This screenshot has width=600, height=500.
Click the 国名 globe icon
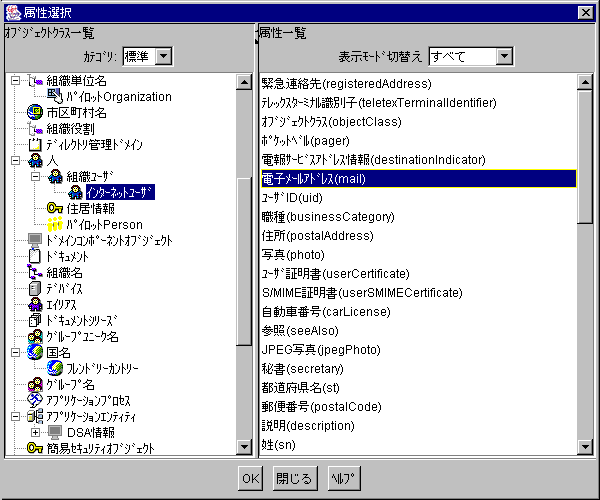(x=35, y=352)
